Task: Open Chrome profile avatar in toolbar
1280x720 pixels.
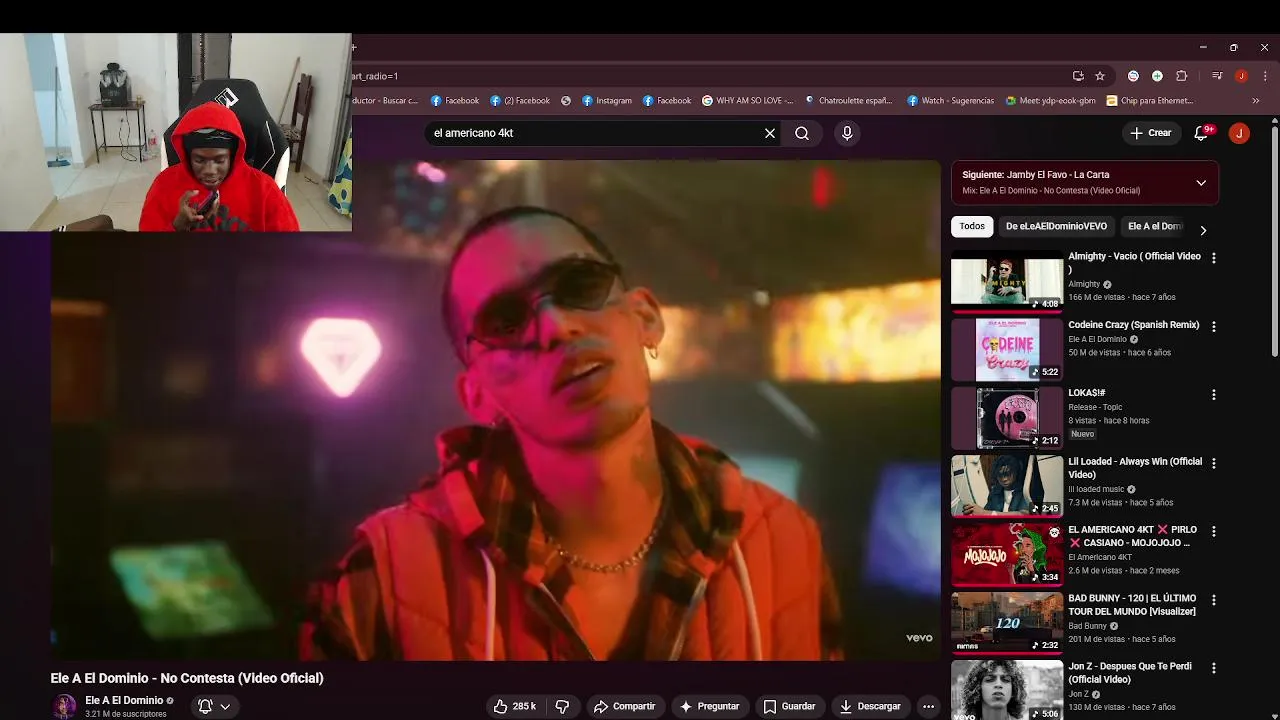Action: point(1241,76)
